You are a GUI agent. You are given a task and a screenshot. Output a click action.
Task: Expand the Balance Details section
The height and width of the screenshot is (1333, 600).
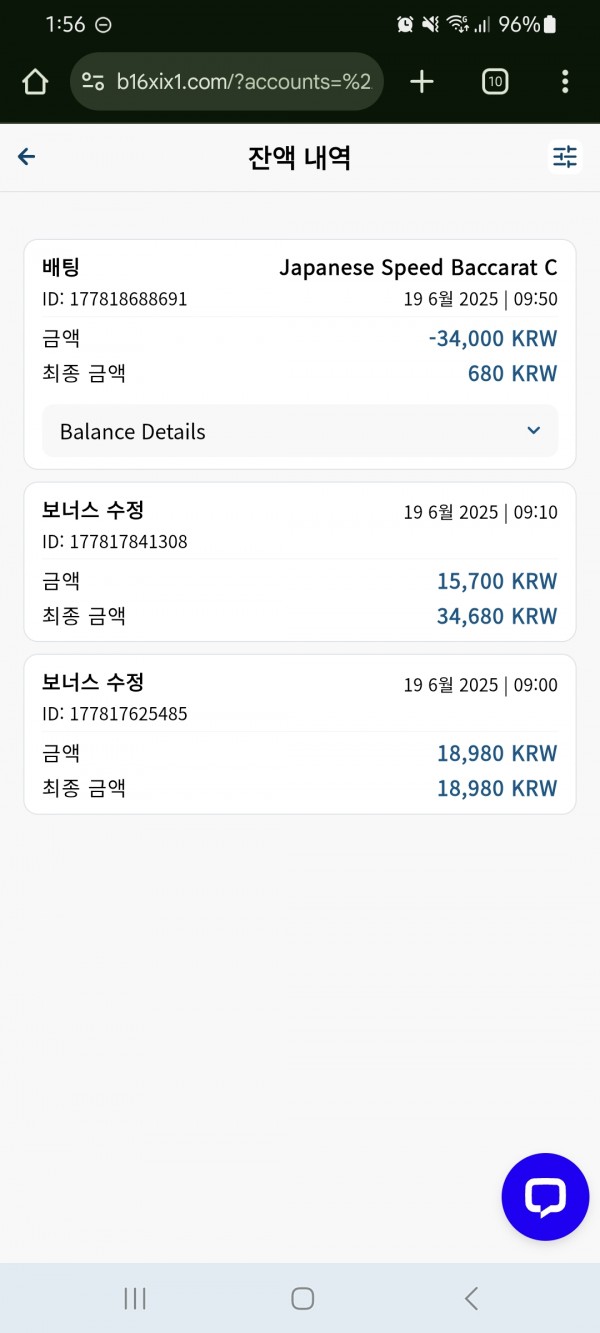300,431
